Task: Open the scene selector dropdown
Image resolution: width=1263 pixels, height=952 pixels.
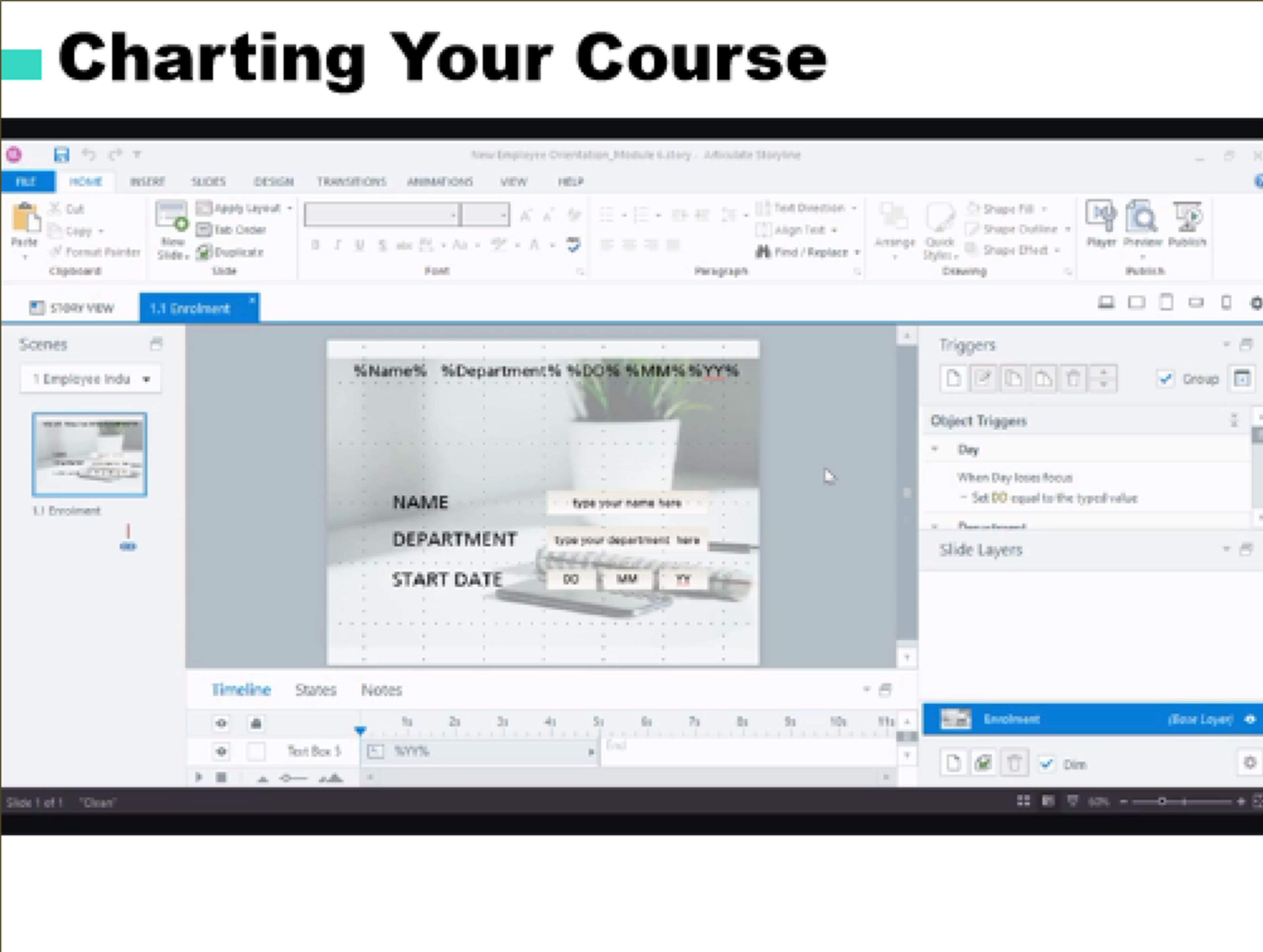Action: [x=91, y=379]
